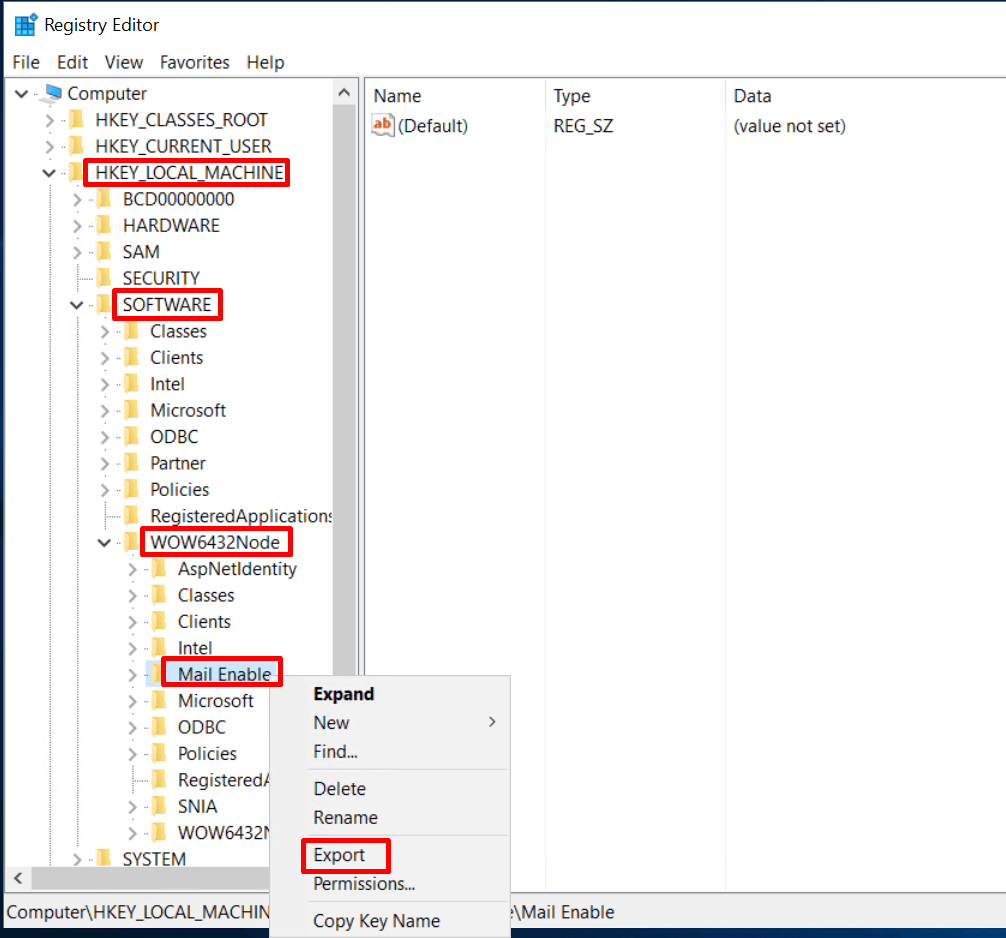Choose Export from the context menu
The height and width of the screenshot is (938, 1006).
point(339,855)
